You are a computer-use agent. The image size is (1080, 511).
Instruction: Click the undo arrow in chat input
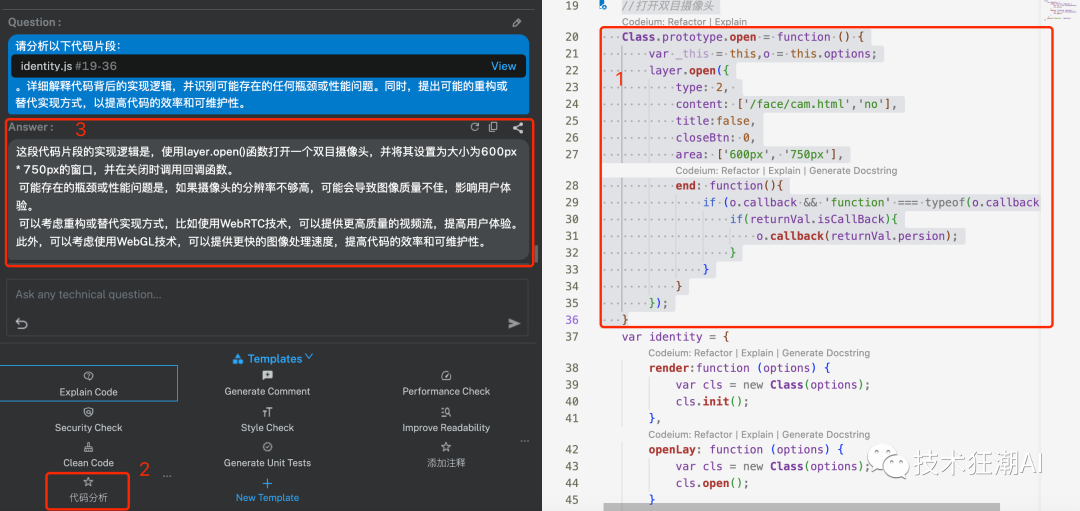tap(21, 323)
